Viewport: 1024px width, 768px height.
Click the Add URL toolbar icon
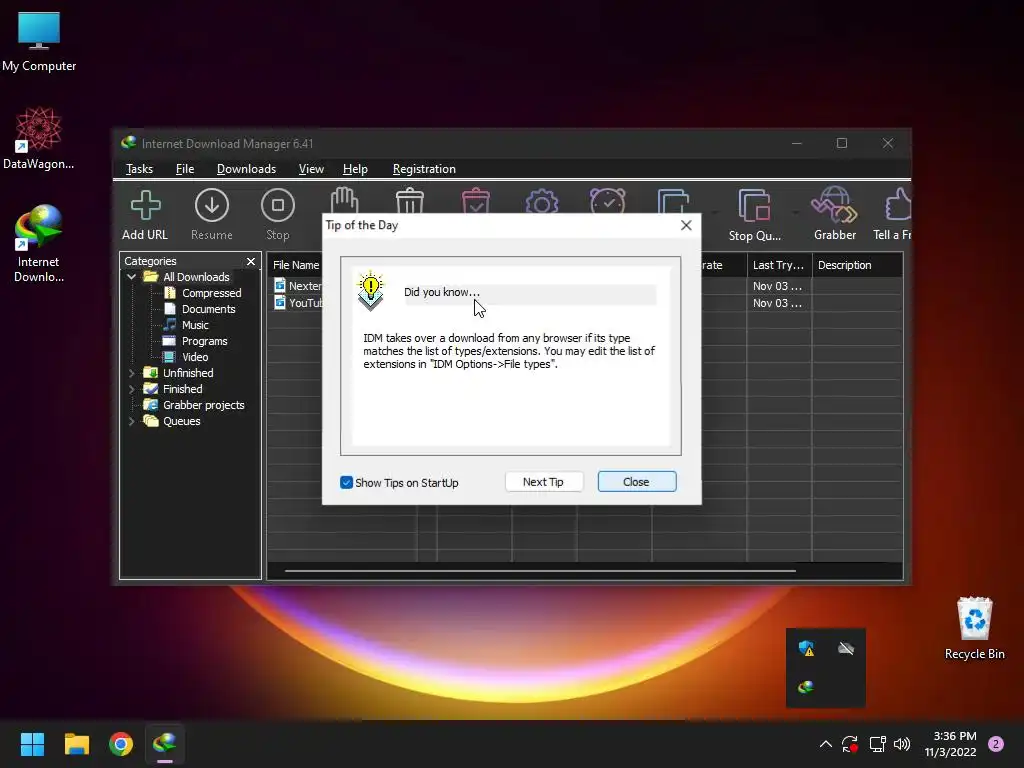pyautogui.click(x=145, y=214)
